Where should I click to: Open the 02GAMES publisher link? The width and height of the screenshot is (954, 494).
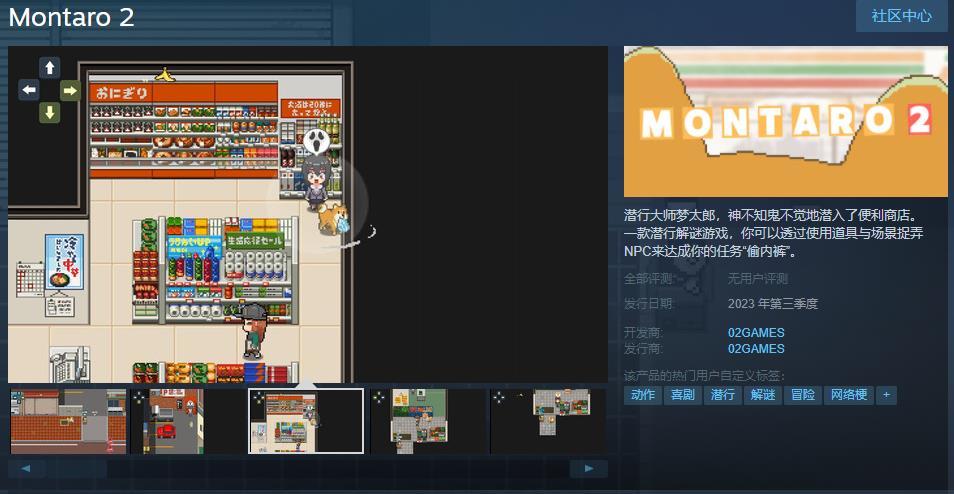(756, 349)
